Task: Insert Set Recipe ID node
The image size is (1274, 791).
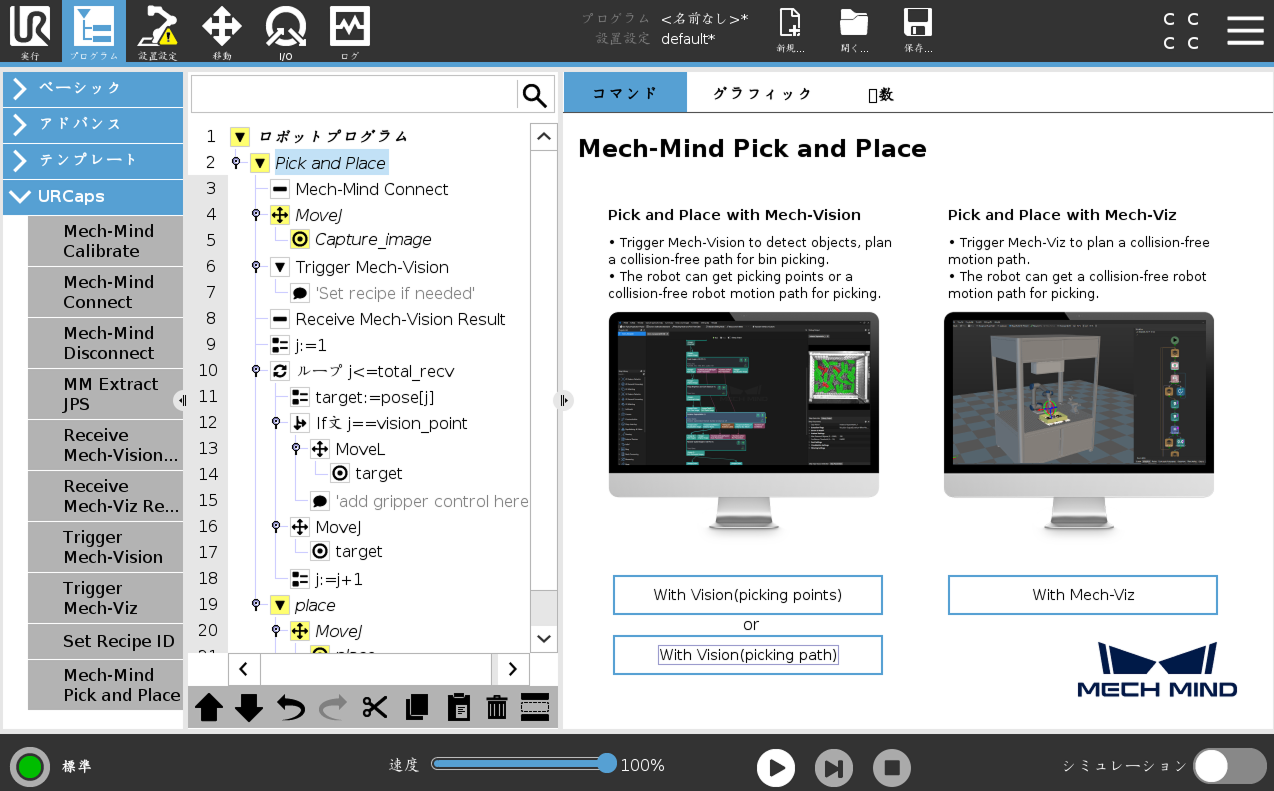Action: coord(106,641)
